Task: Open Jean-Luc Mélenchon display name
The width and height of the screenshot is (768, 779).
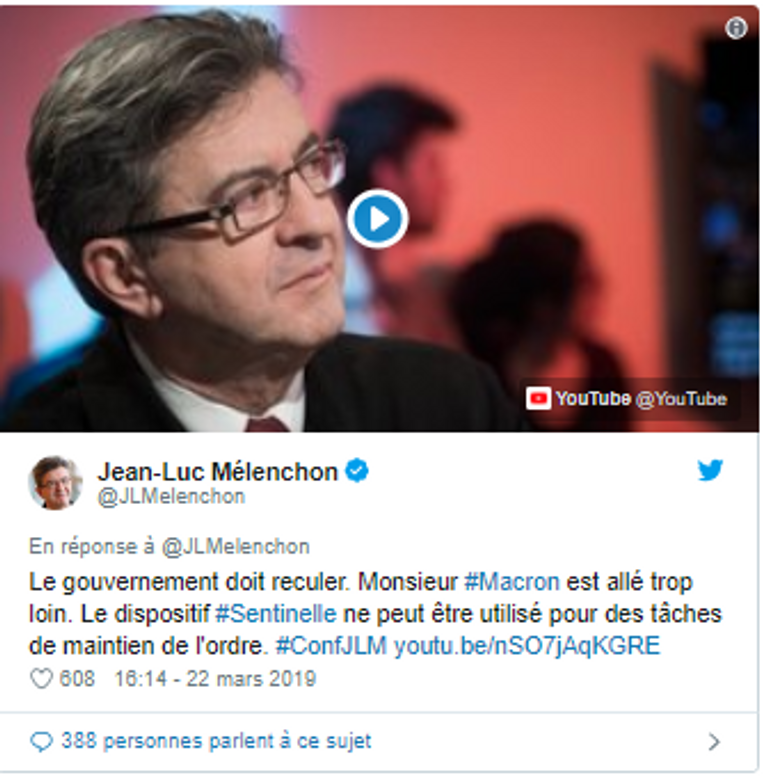Action: [x=218, y=471]
